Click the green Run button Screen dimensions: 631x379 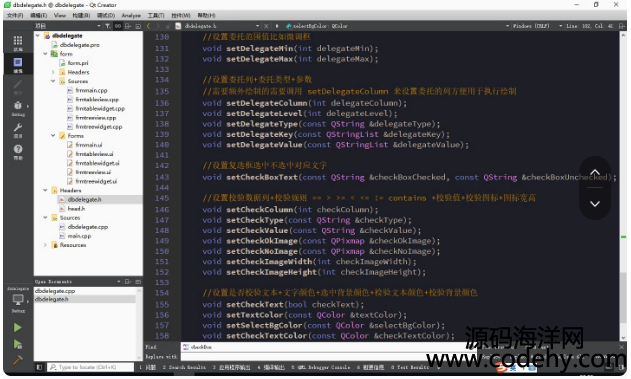[17, 328]
